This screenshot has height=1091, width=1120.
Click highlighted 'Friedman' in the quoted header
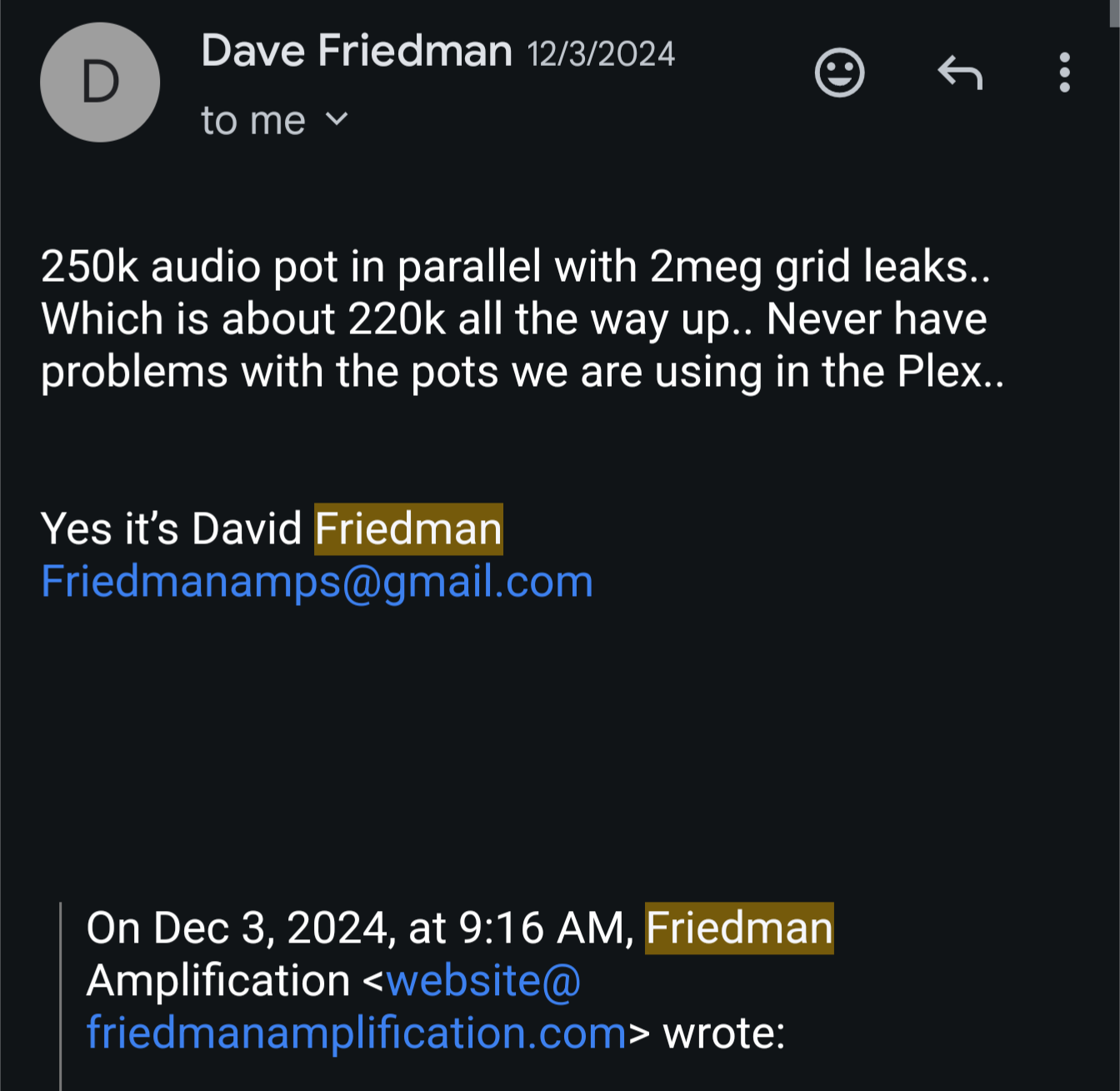click(739, 928)
